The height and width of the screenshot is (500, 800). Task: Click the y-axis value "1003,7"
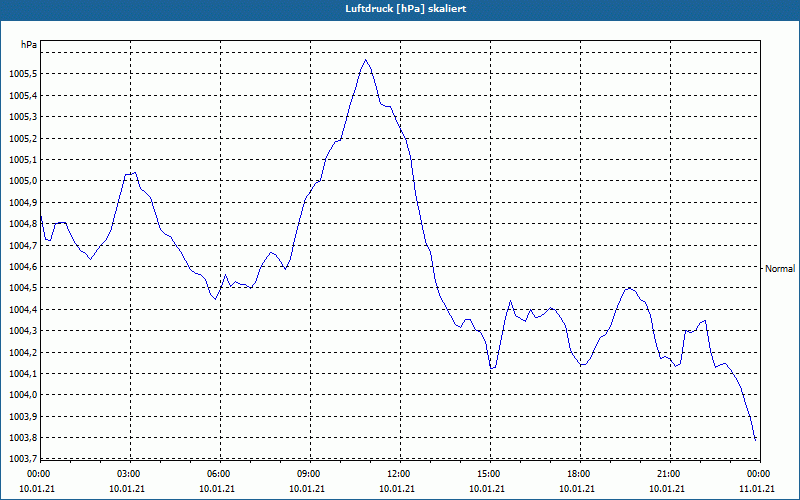(x=23, y=459)
